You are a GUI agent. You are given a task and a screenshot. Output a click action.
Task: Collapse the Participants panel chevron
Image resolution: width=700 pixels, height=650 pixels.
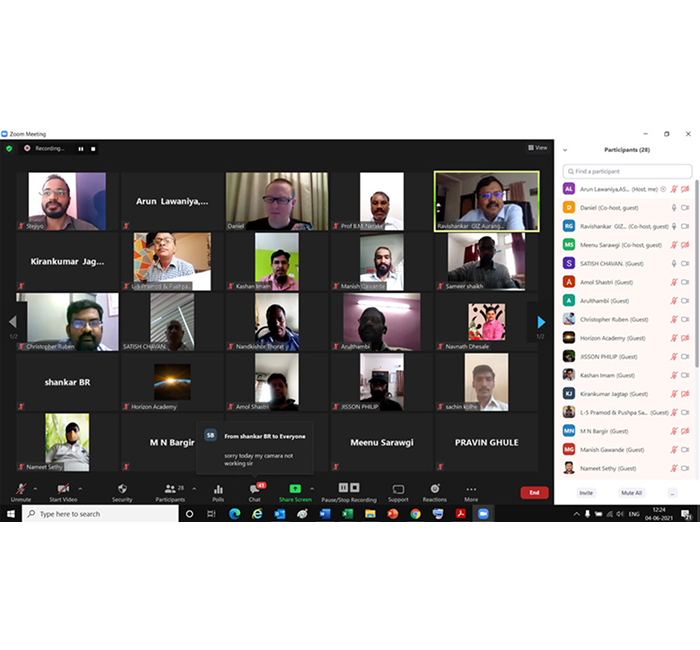[x=566, y=149]
